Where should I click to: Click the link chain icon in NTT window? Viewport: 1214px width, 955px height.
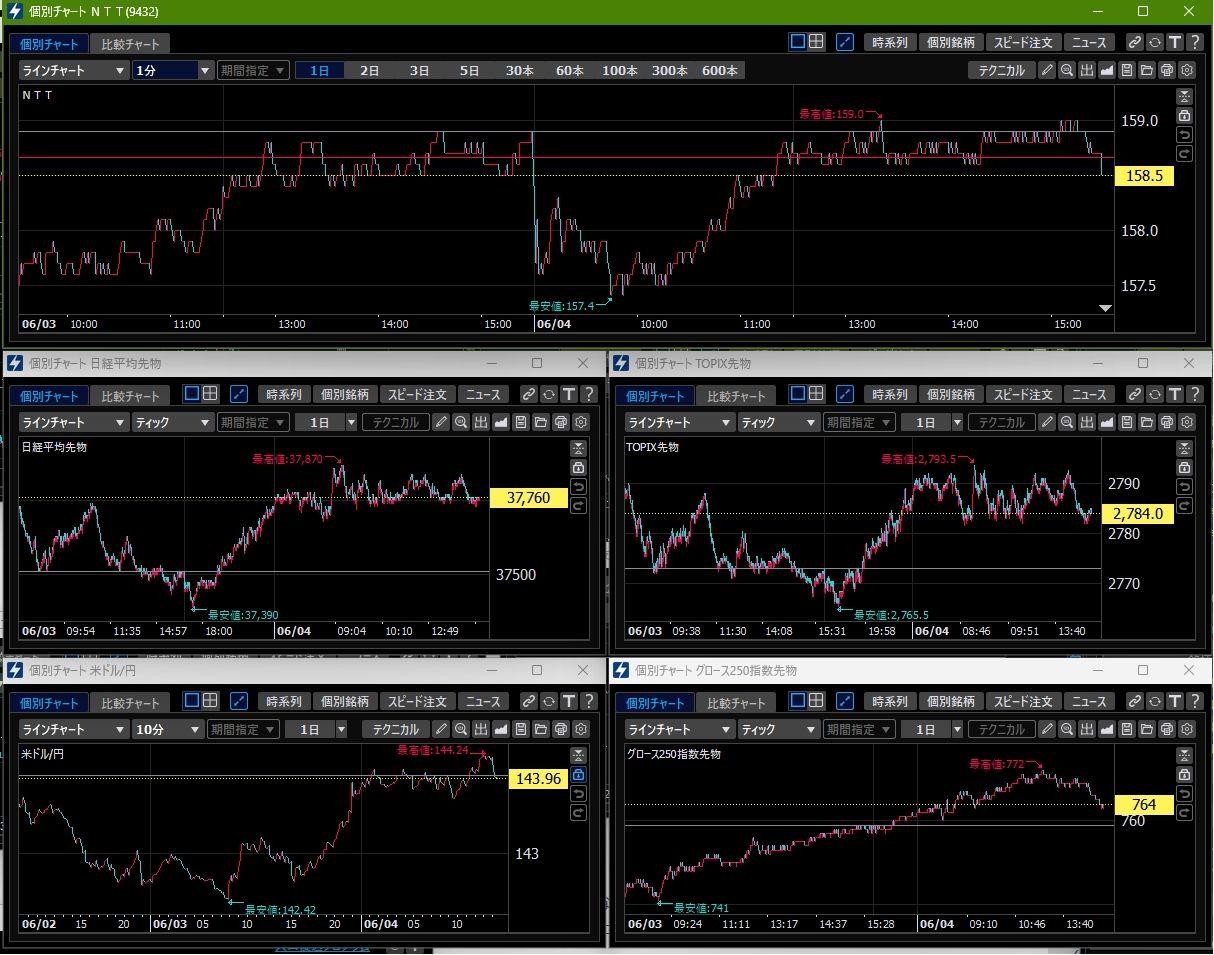point(1135,42)
